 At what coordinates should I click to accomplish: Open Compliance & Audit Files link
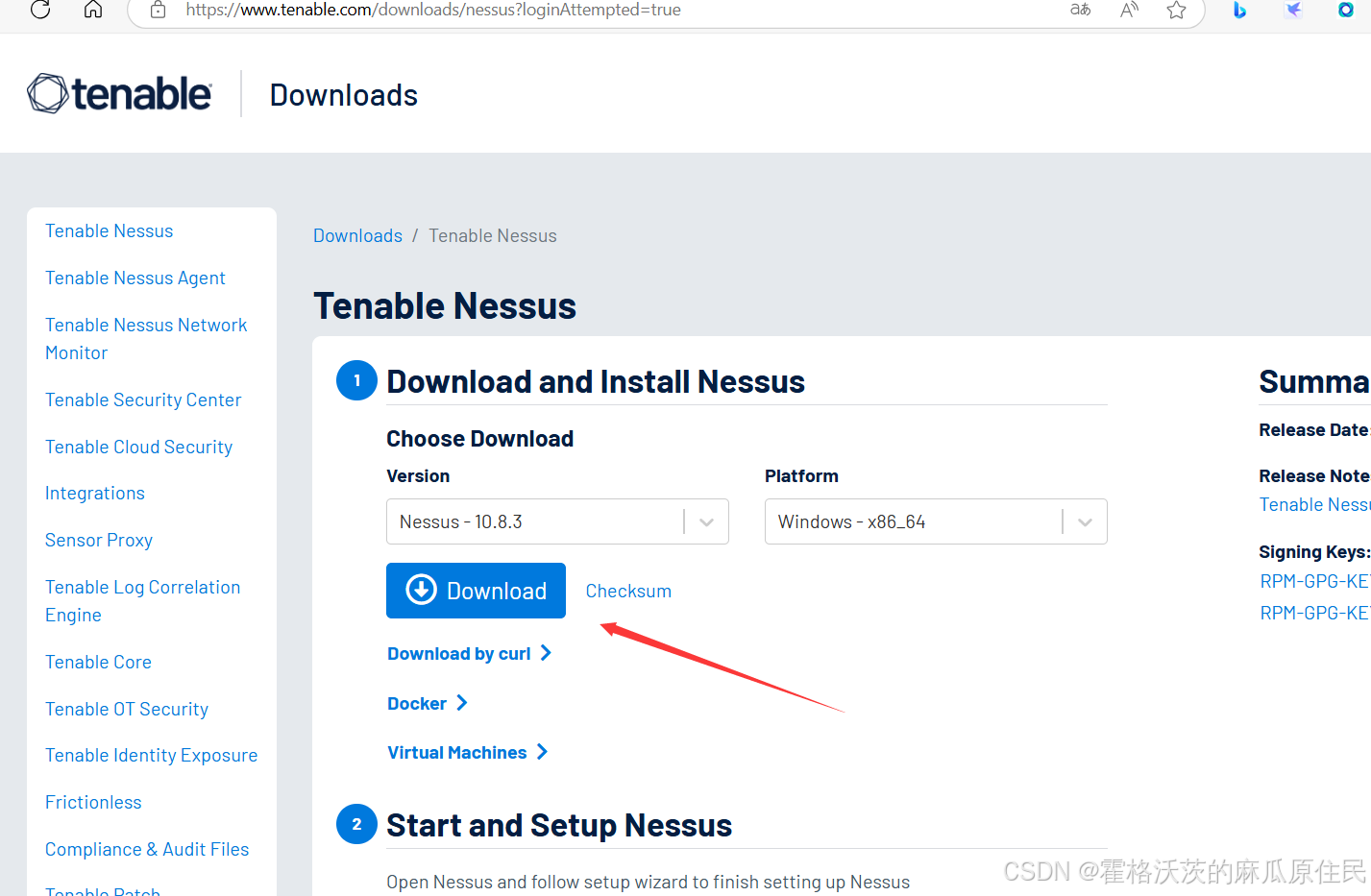147,850
